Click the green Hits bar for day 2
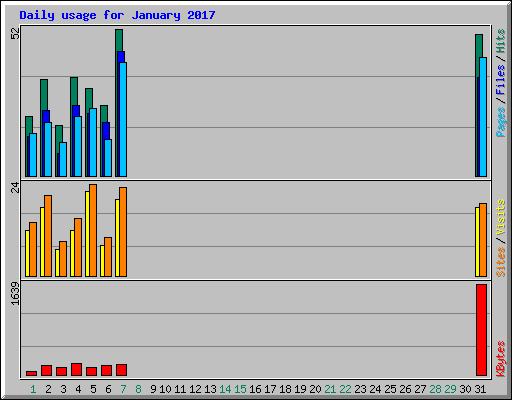This screenshot has height=400, width=512. 44,94
